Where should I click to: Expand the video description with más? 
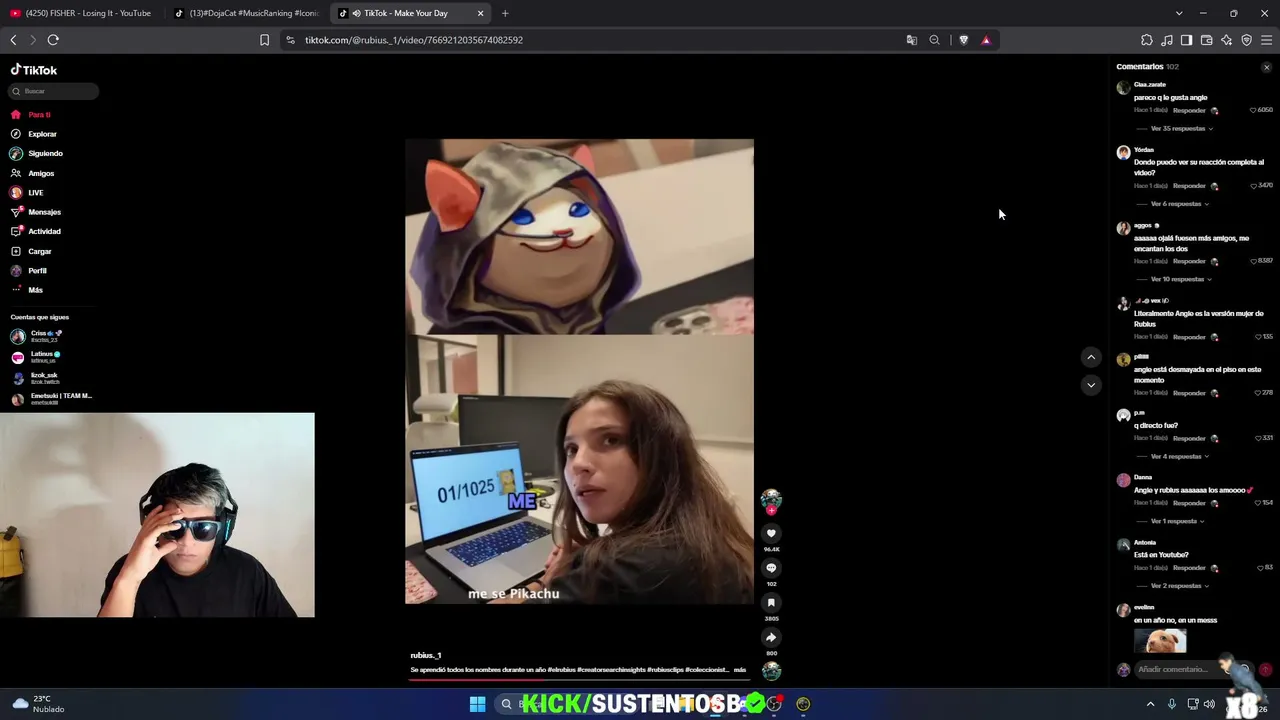(x=740, y=670)
